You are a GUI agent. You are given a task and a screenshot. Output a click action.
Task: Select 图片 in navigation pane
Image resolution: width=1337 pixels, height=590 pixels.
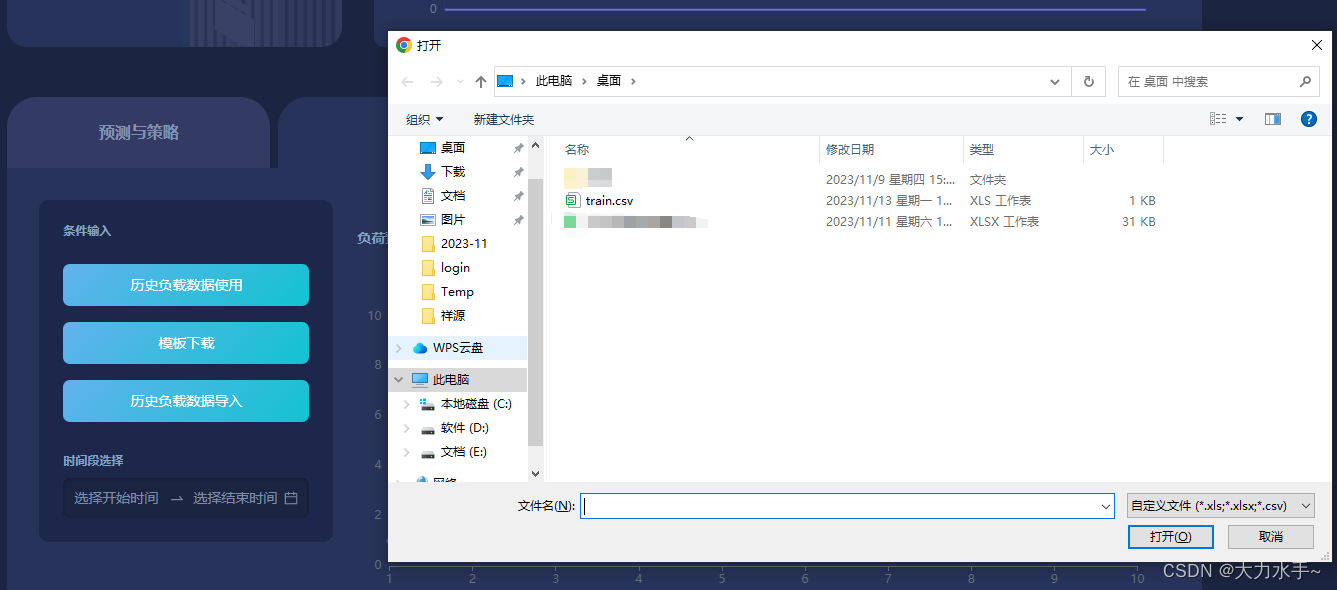click(x=453, y=220)
